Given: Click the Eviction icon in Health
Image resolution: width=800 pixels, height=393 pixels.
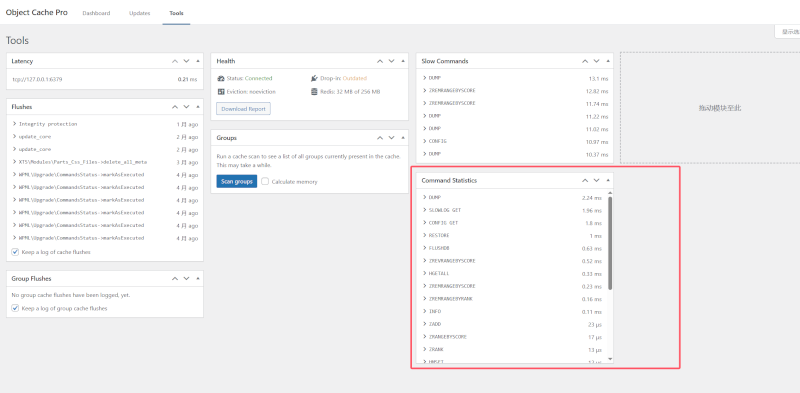Looking at the screenshot, I should coord(221,92).
